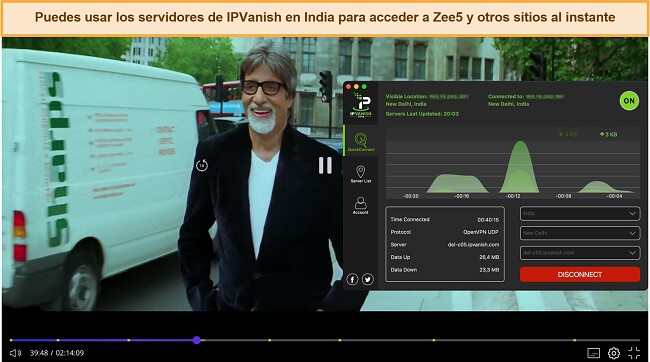
Task: Expand the New Delhi city dropdown
Action: coord(580,233)
